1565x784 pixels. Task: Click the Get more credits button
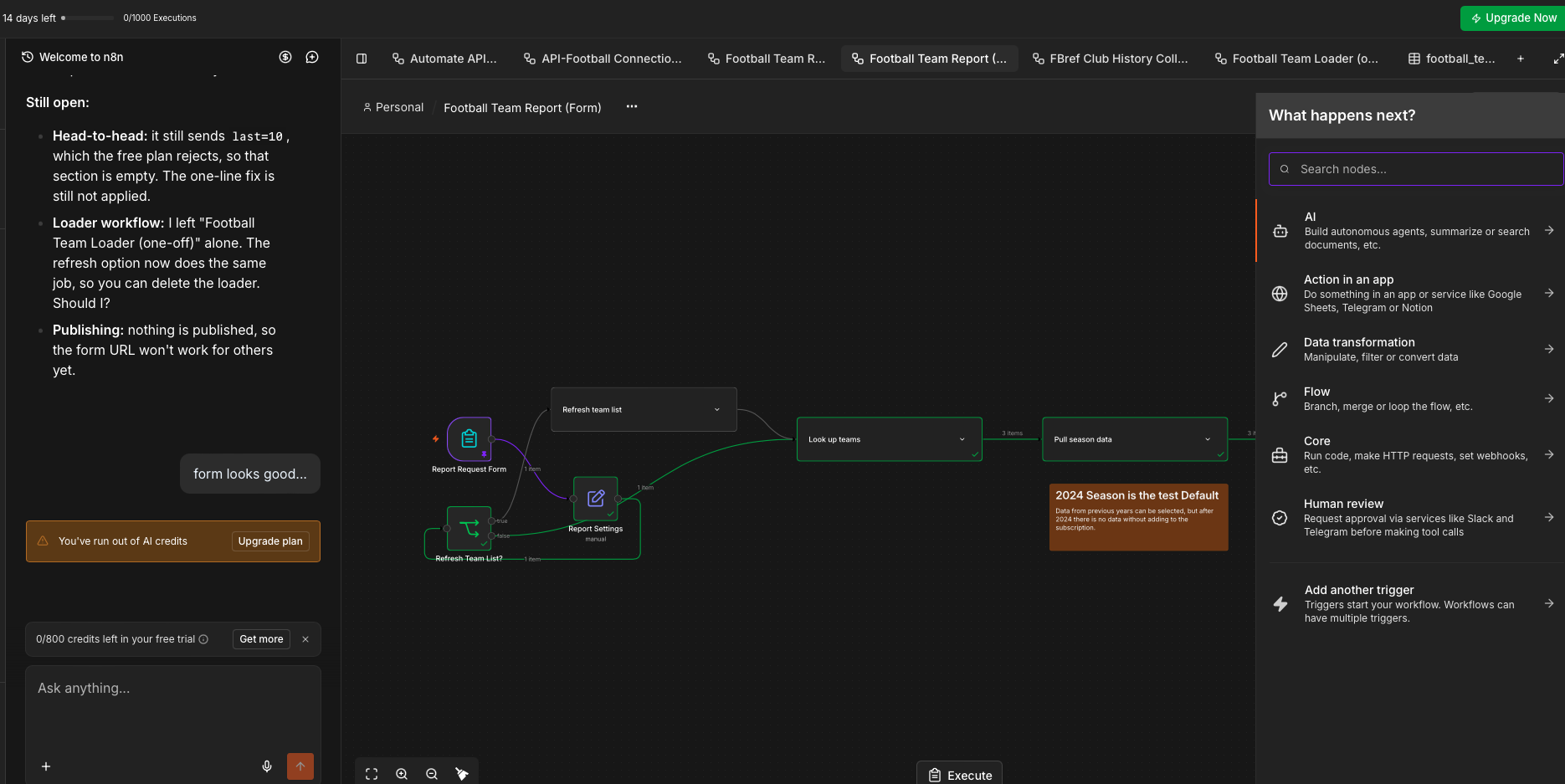(x=261, y=639)
